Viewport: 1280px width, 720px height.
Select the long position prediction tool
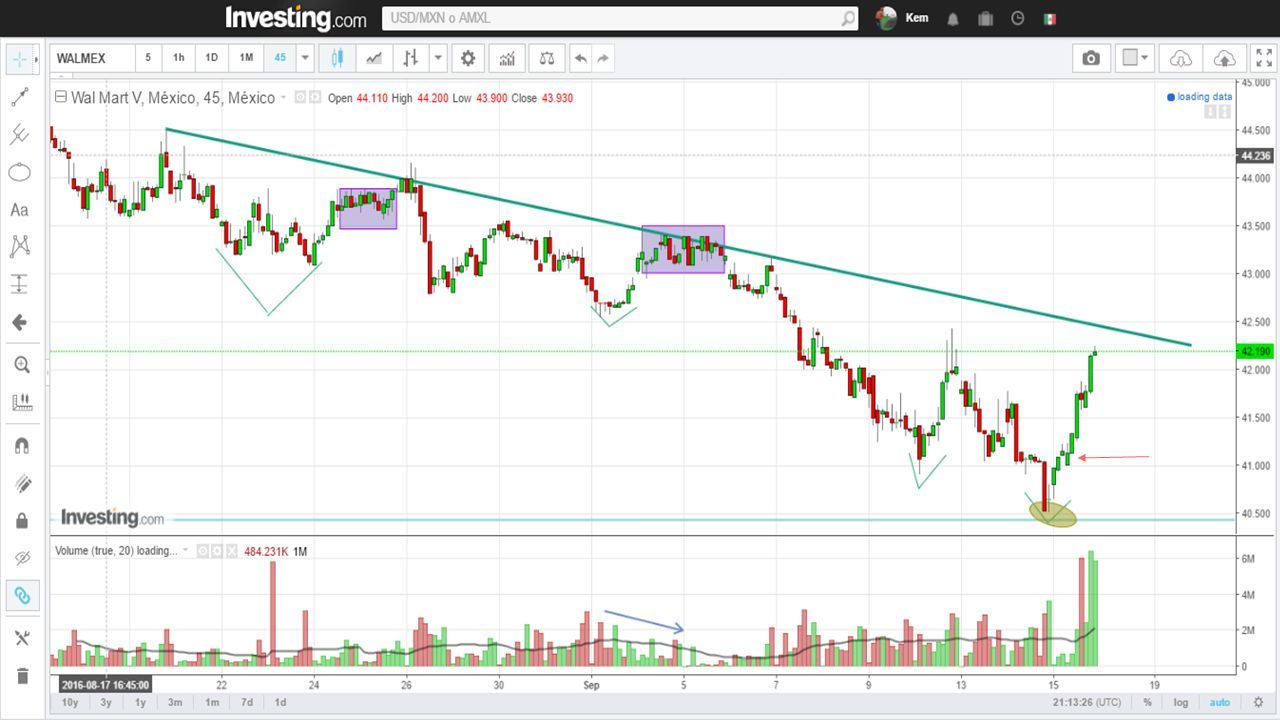(20, 284)
